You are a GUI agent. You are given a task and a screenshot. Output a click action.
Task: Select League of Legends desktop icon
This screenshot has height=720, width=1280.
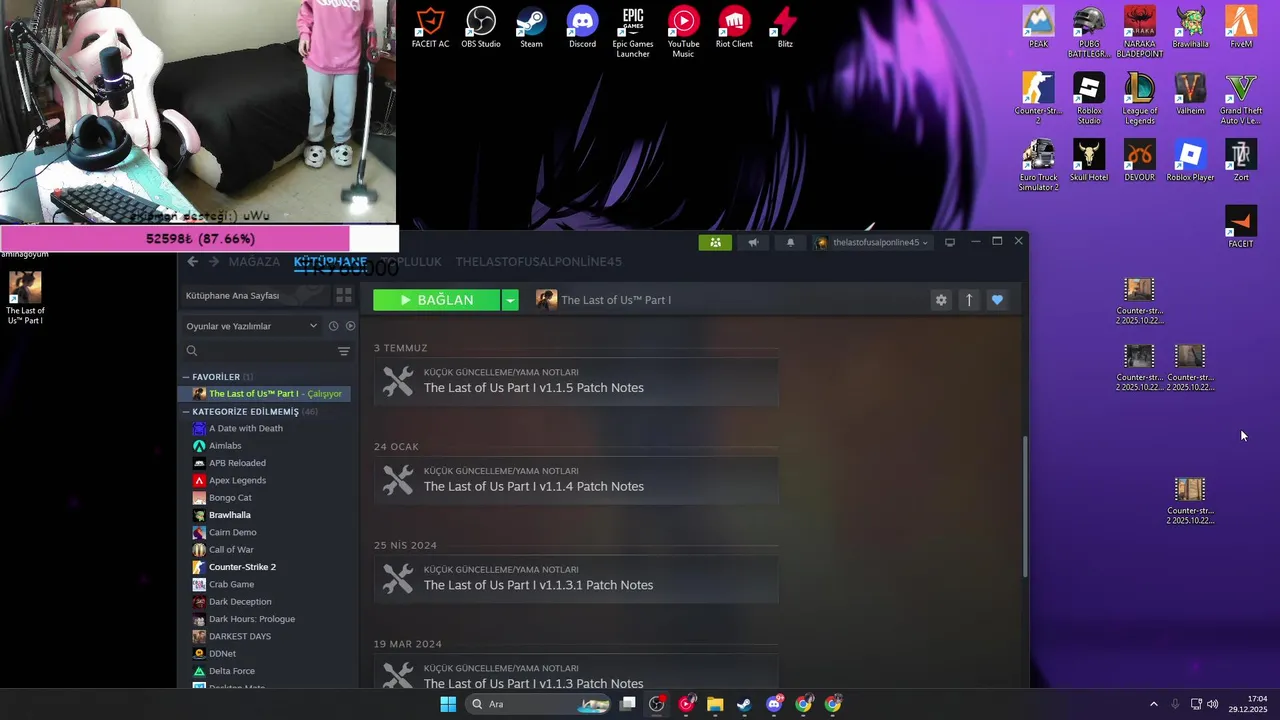click(x=1139, y=98)
